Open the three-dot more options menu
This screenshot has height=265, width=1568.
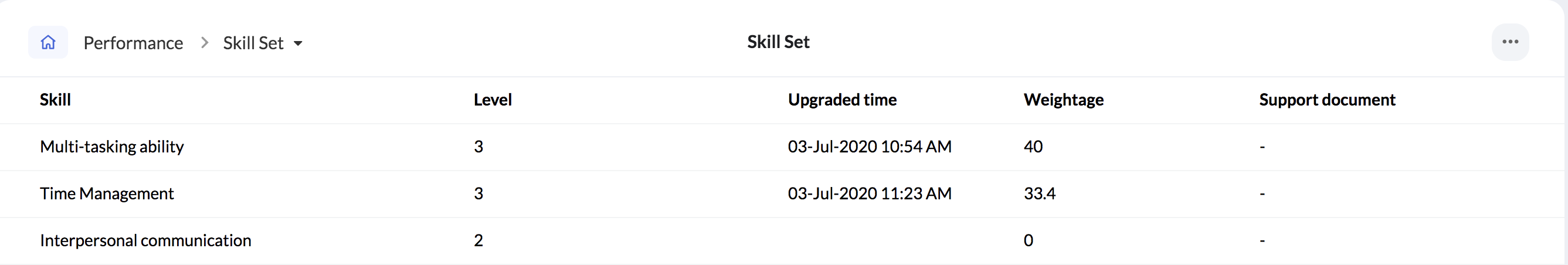[1509, 42]
